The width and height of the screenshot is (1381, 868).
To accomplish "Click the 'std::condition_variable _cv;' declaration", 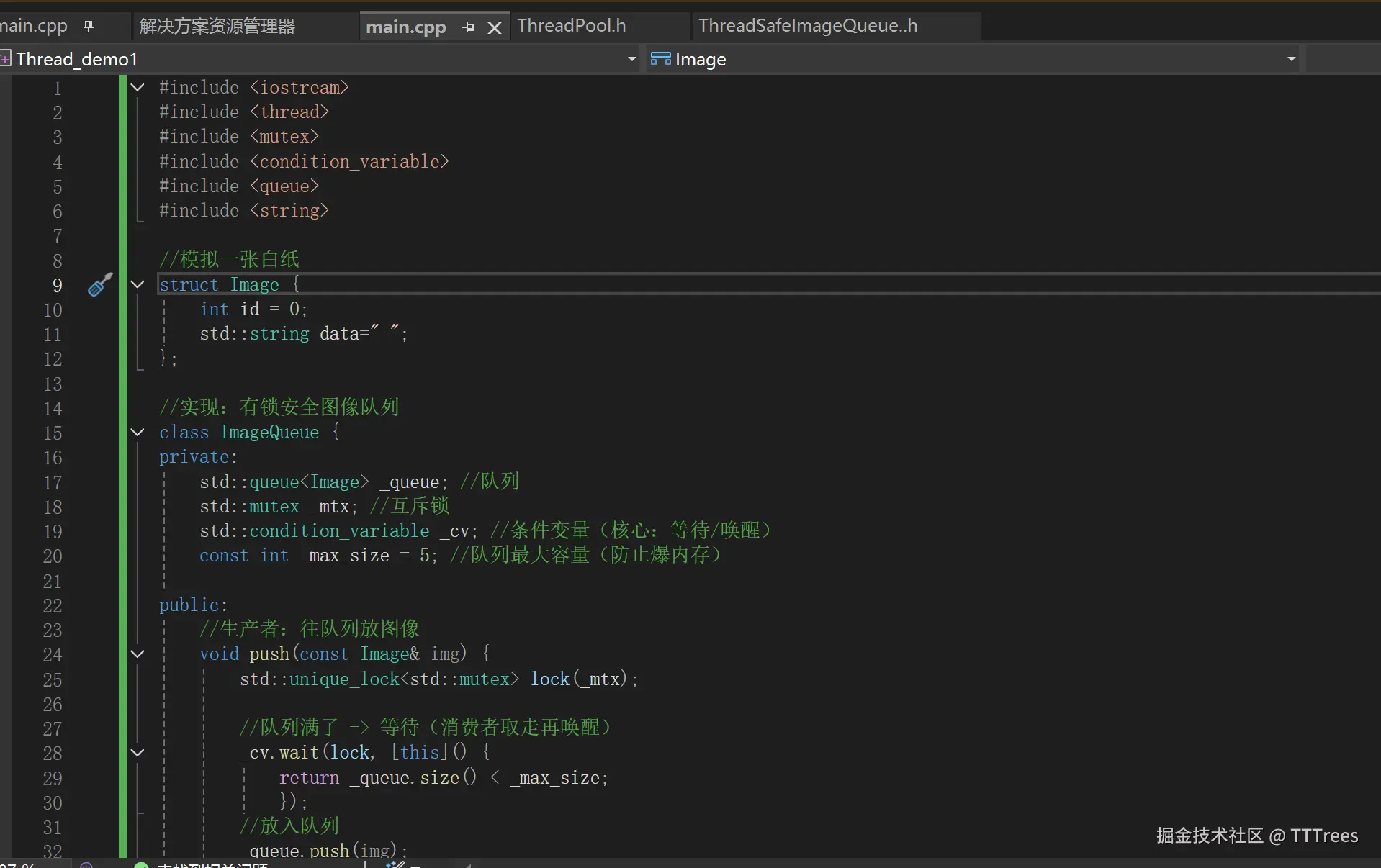I will (339, 531).
